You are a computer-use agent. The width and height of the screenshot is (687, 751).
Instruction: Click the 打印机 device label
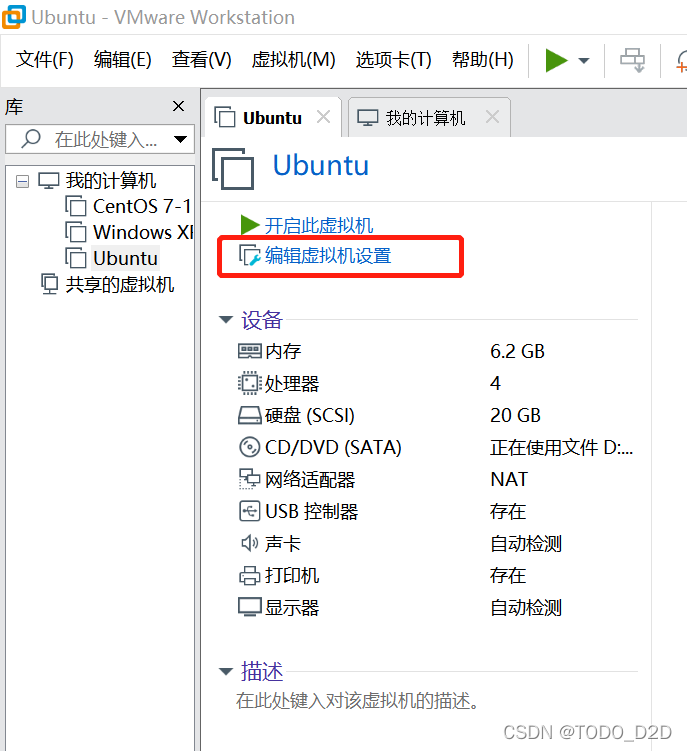coord(292,576)
